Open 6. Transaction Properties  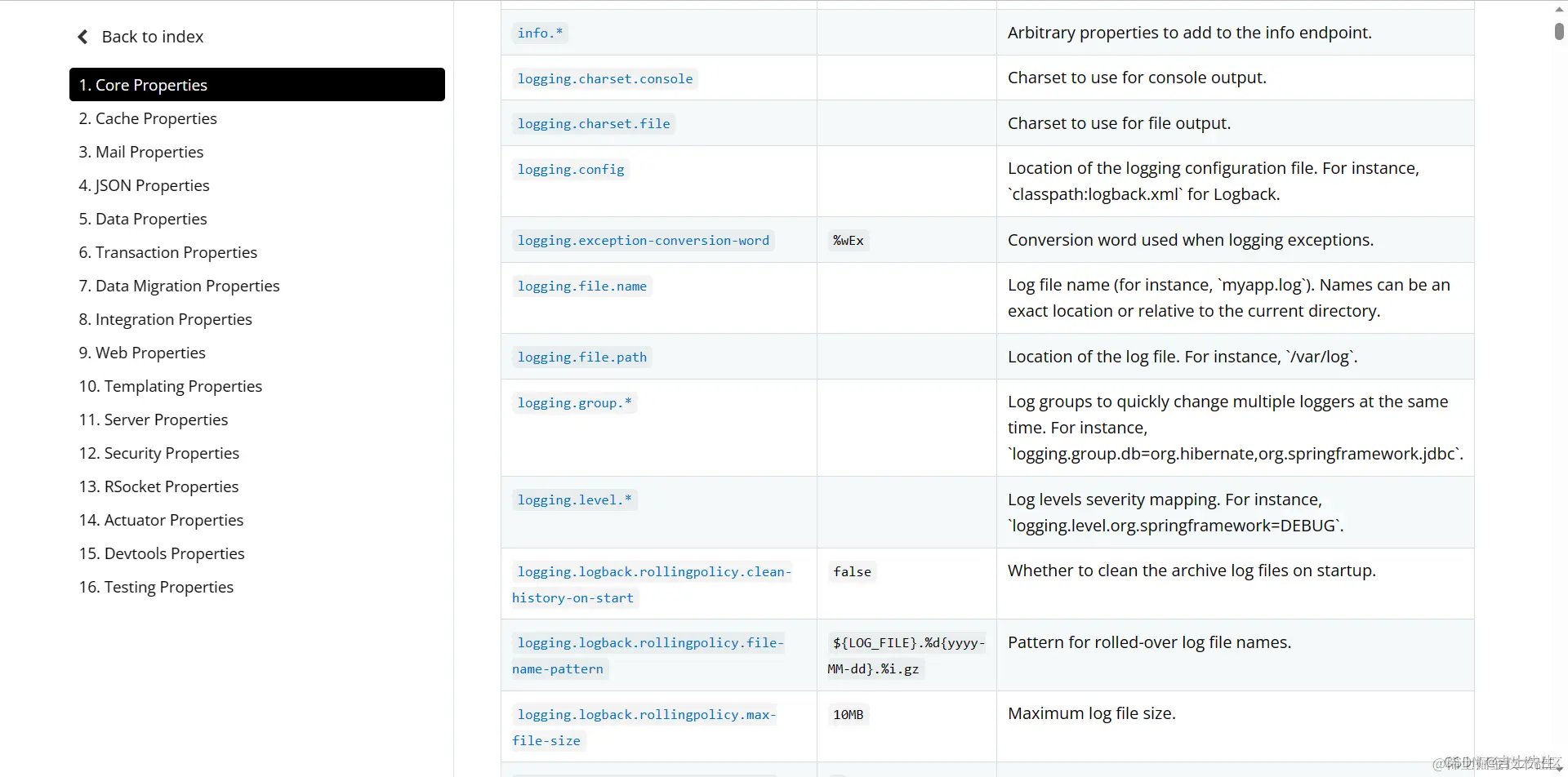point(167,252)
